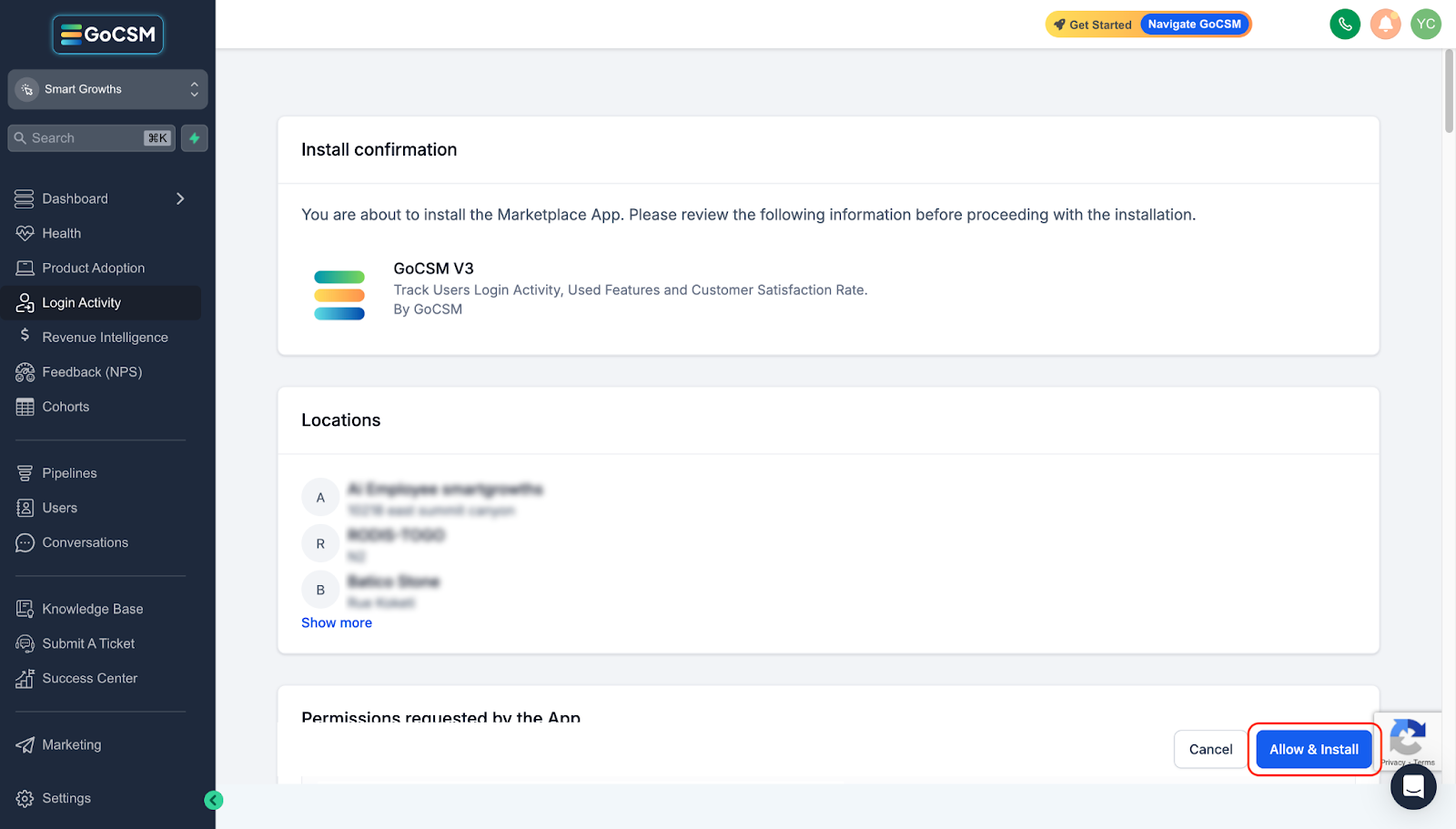Click the Product Adoption laptop icon
The width and height of the screenshot is (1456, 829).
25,268
